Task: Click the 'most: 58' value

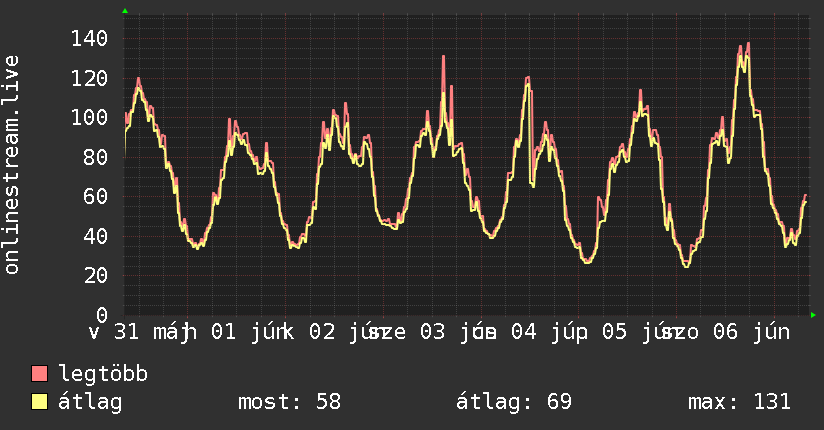Action: [x=290, y=402]
